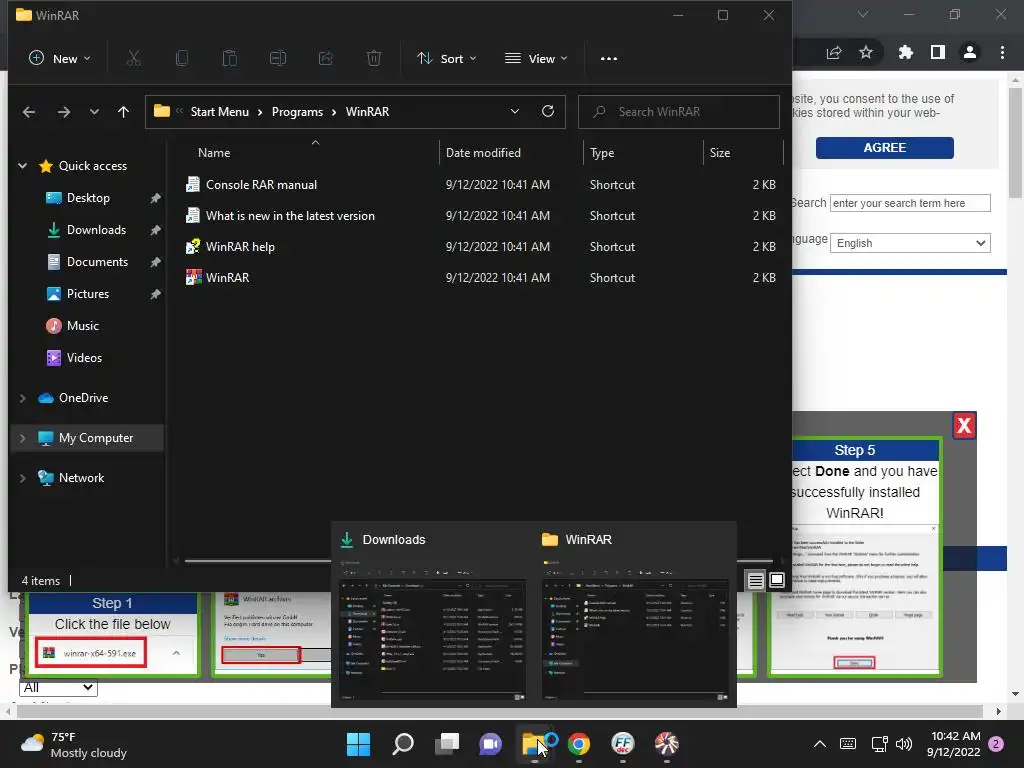Image resolution: width=1024 pixels, height=768 pixels.
Task: Open taskbar Search magnifier
Action: (x=403, y=744)
